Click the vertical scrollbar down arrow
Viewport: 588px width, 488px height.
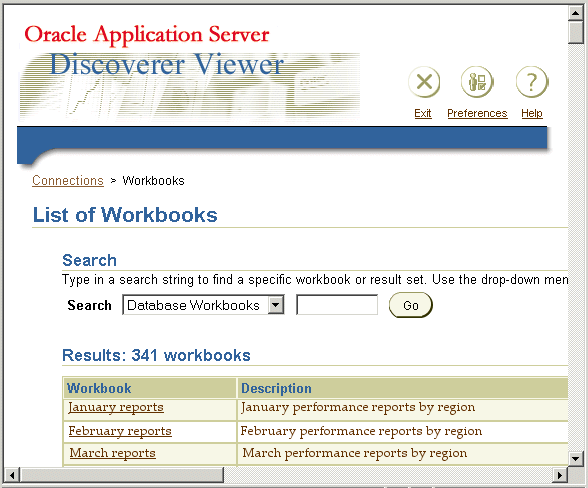[x=576, y=458]
